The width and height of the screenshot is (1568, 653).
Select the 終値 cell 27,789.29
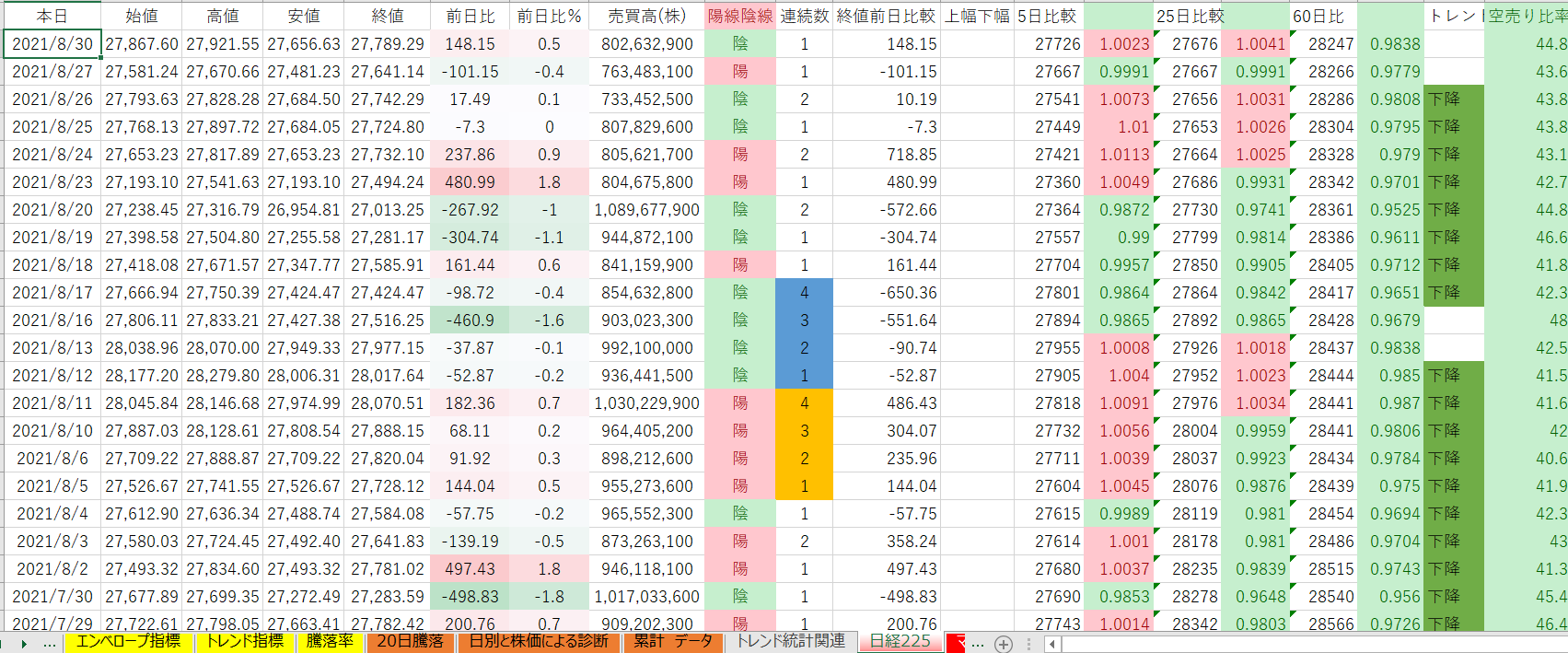coord(388,43)
